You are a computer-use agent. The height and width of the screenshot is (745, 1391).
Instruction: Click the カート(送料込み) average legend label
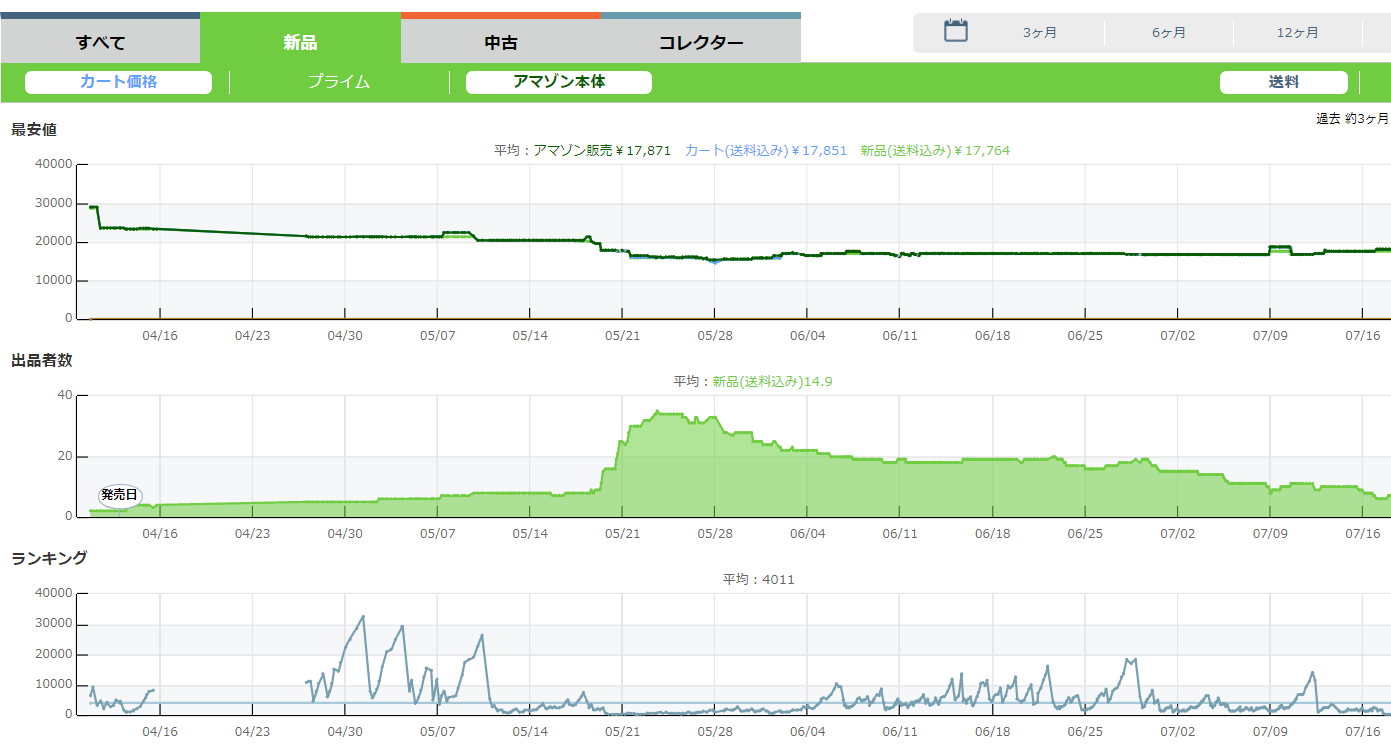765,151
